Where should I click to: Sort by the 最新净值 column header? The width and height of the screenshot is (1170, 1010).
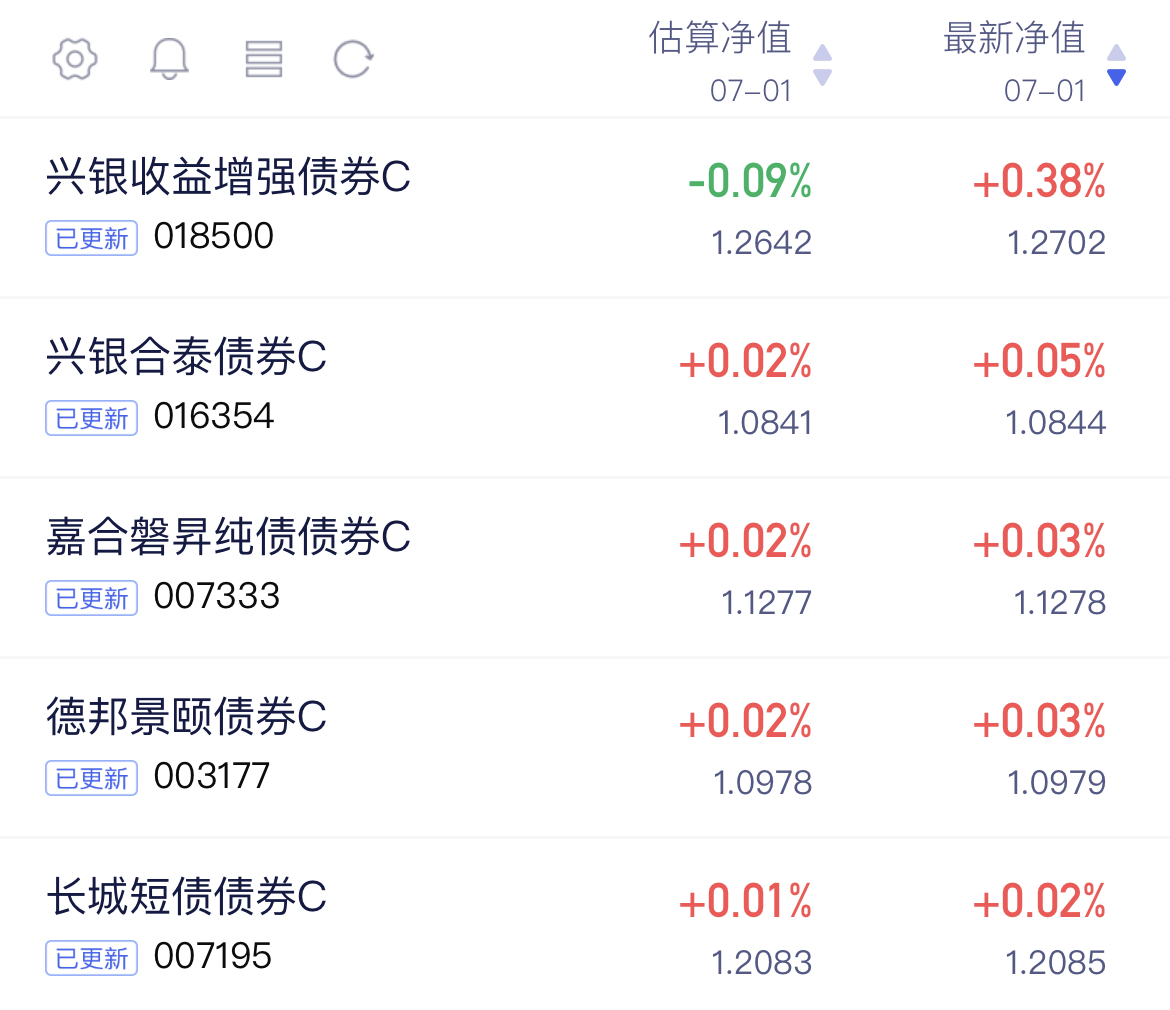[1014, 38]
